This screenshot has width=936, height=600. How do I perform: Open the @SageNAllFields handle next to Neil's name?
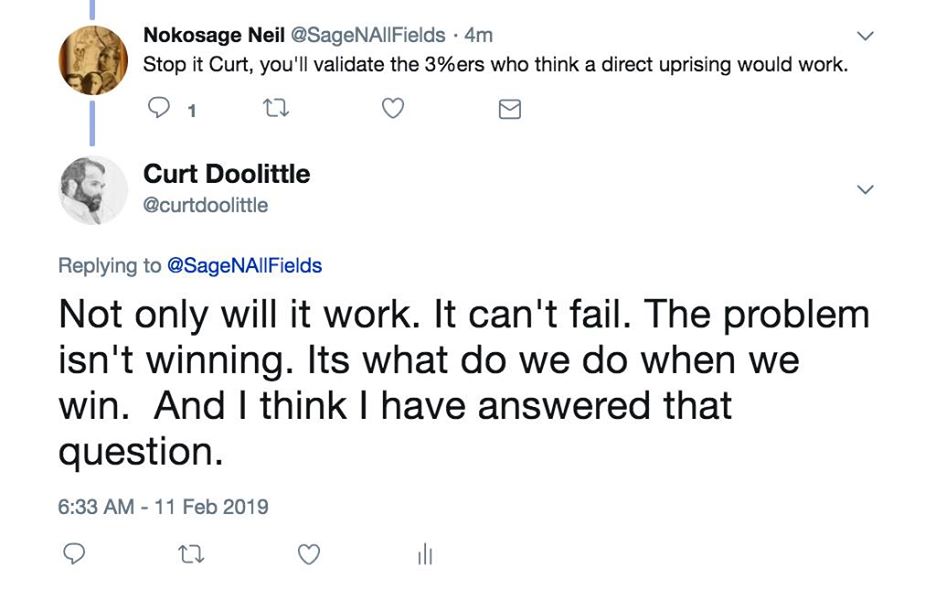[x=368, y=35]
